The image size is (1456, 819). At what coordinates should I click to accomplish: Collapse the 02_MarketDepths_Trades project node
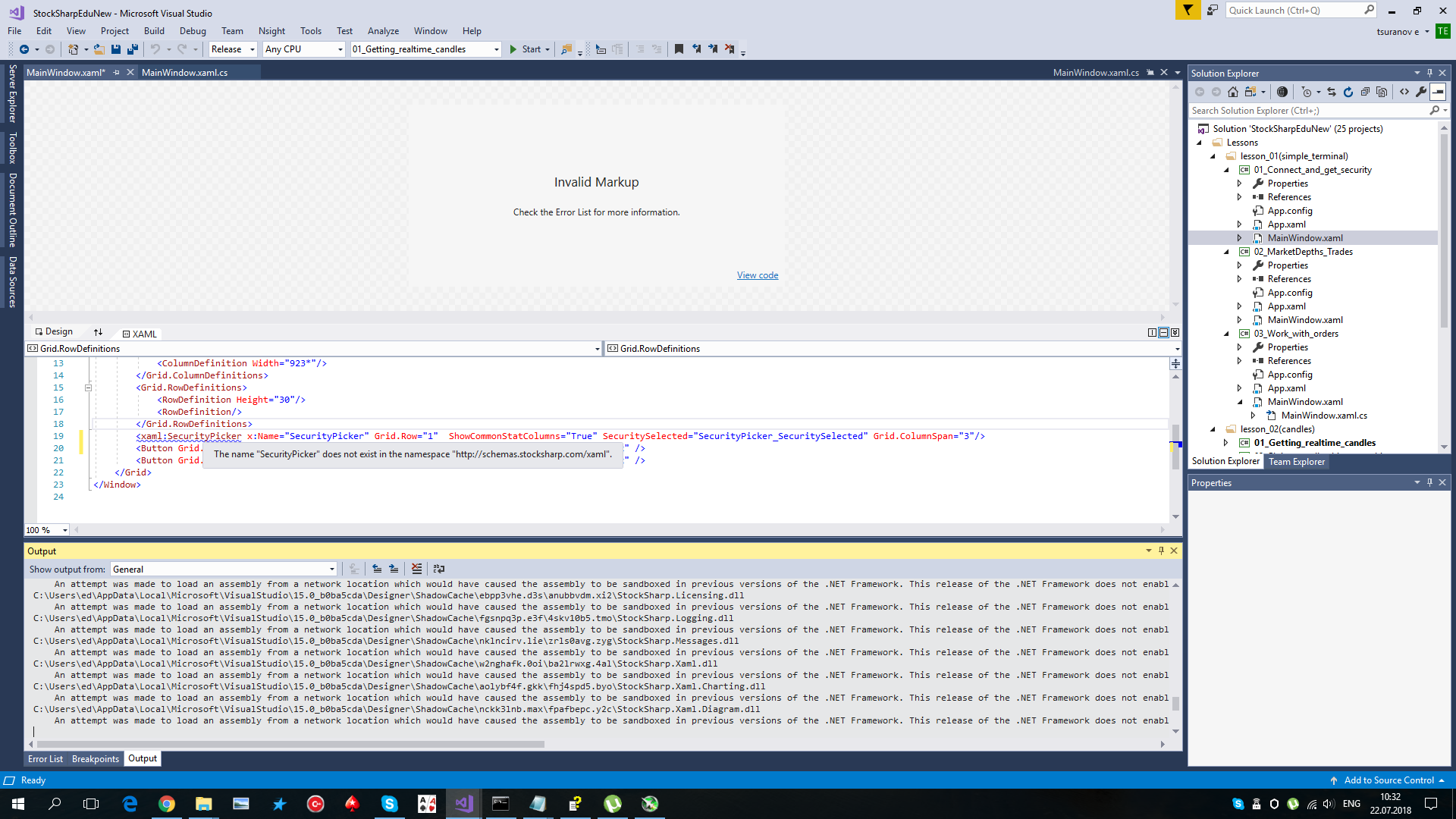(x=1226, y=252)
